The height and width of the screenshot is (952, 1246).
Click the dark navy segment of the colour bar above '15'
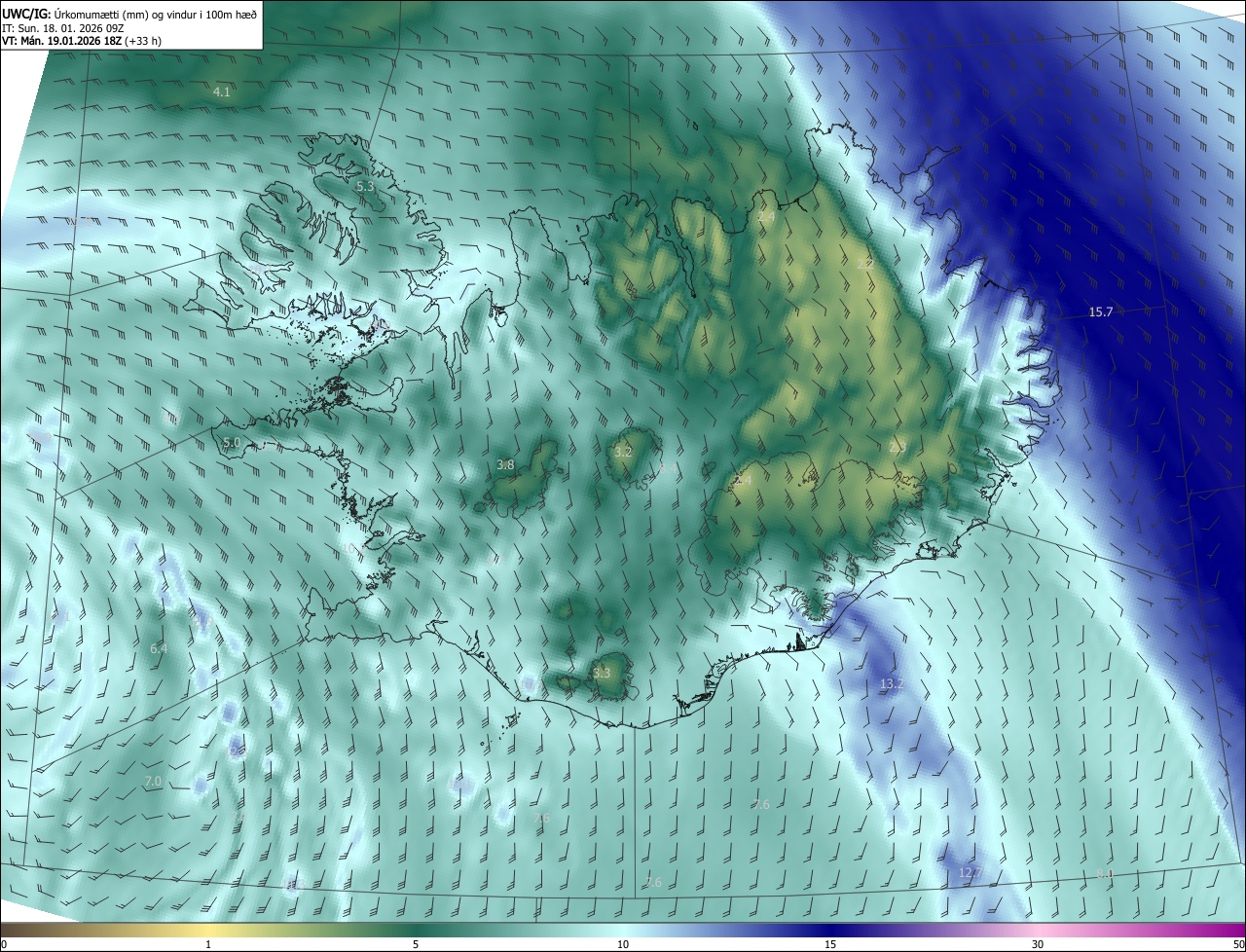click(x=830, y=930)
